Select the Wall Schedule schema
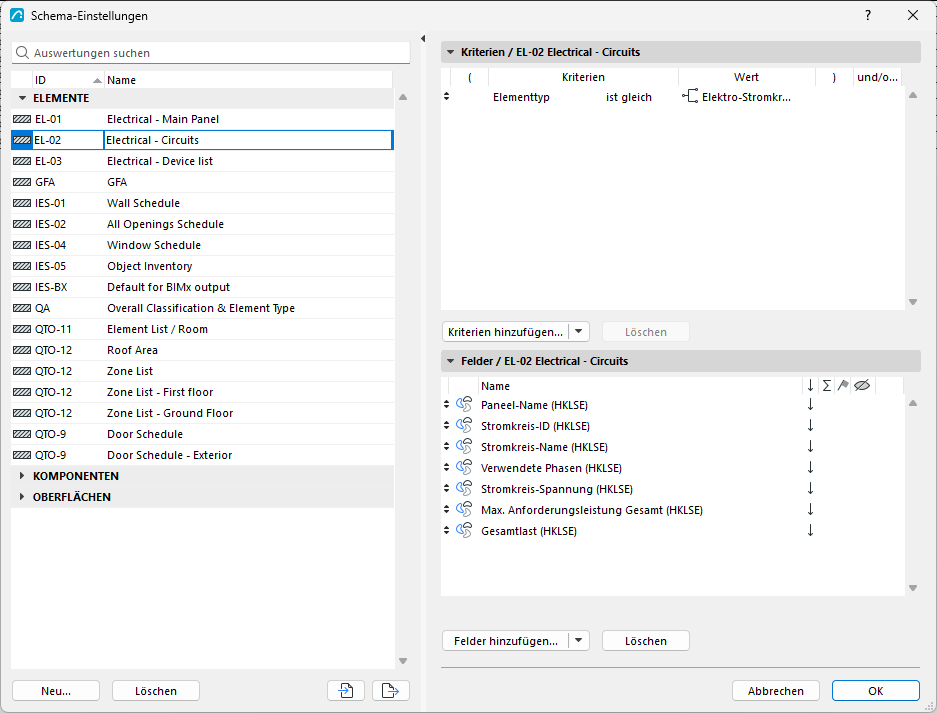The height and width of the screenshot is (713, 937). [203, 203]
